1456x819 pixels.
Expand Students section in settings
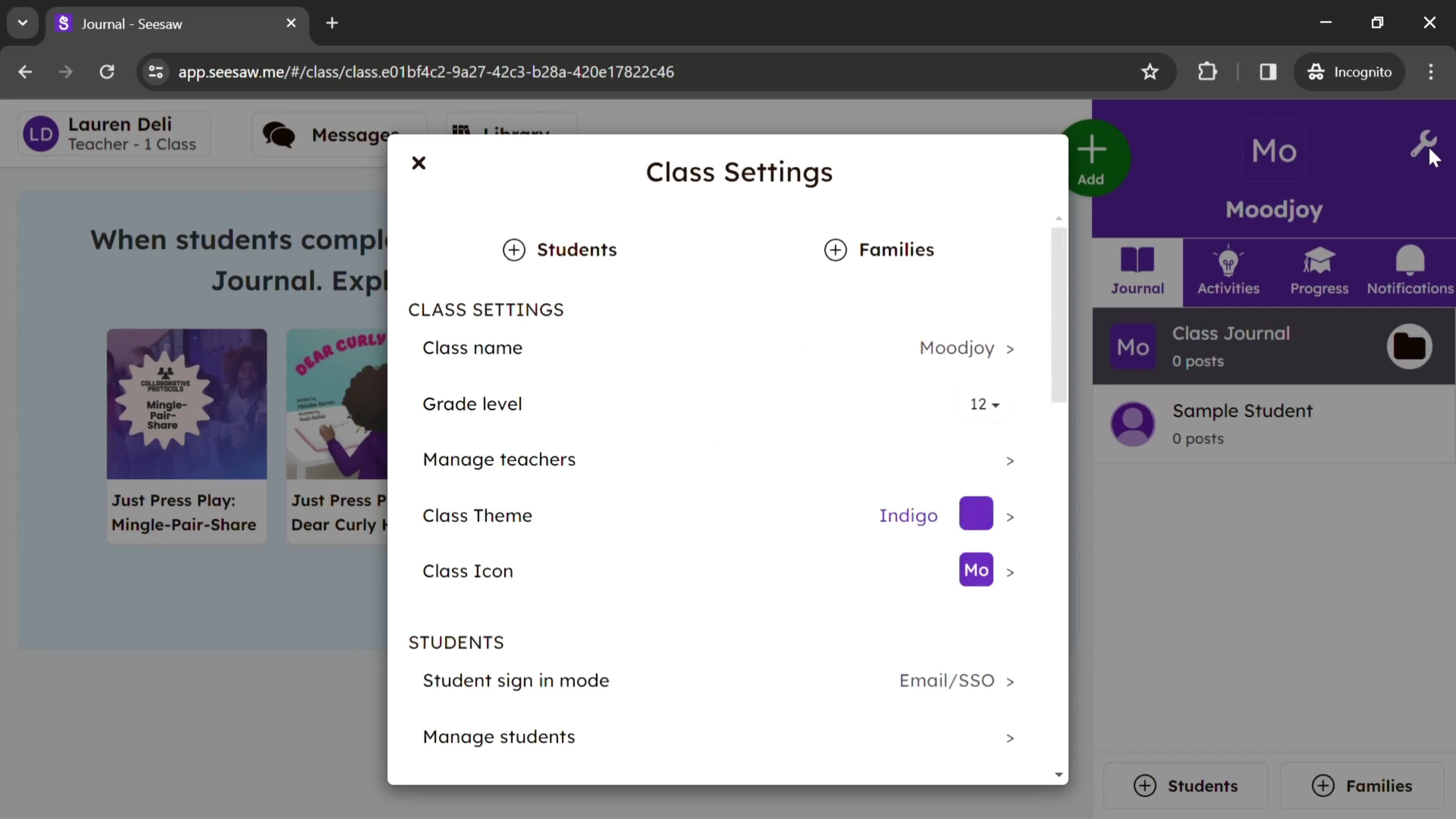[x=561, y=249]
